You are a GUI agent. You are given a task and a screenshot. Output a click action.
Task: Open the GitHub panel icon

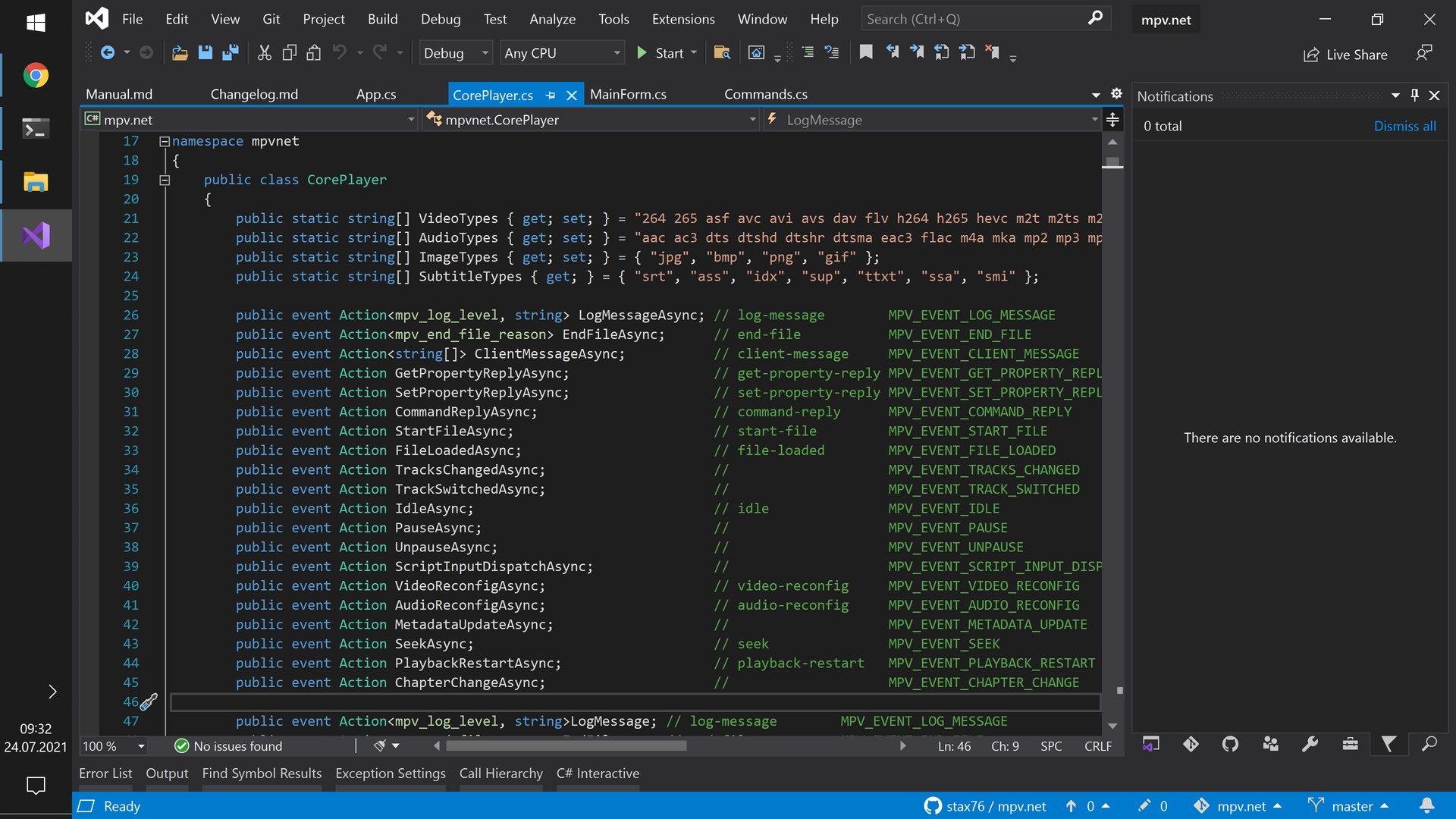(1230, 745)
